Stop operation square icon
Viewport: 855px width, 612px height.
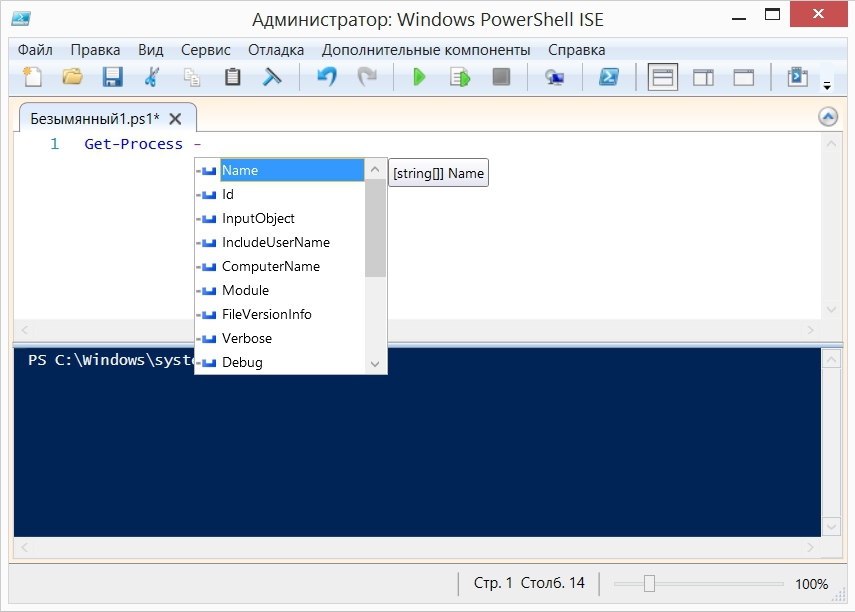coord(501,77)
